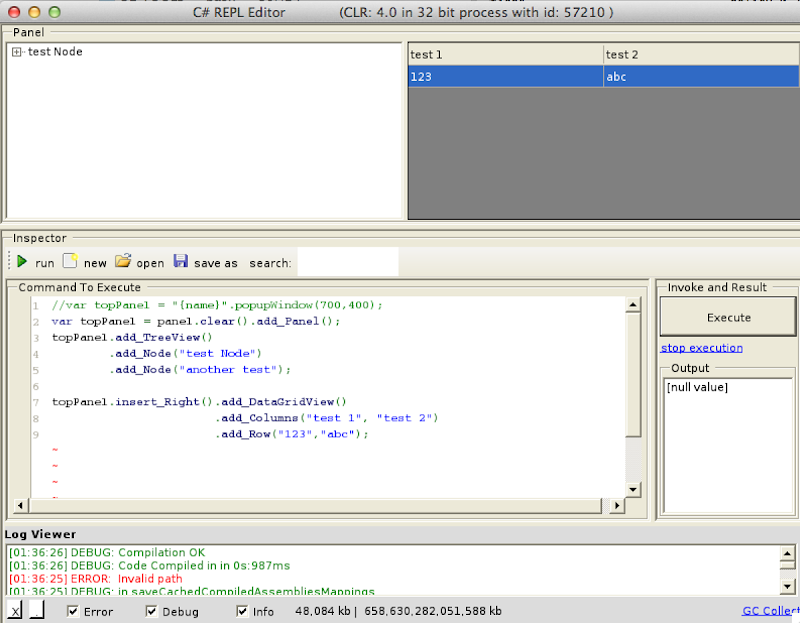Expand the test Node tree item
Image resolution: width=800 pixels, height=623 pixels.
pos(17,52)
